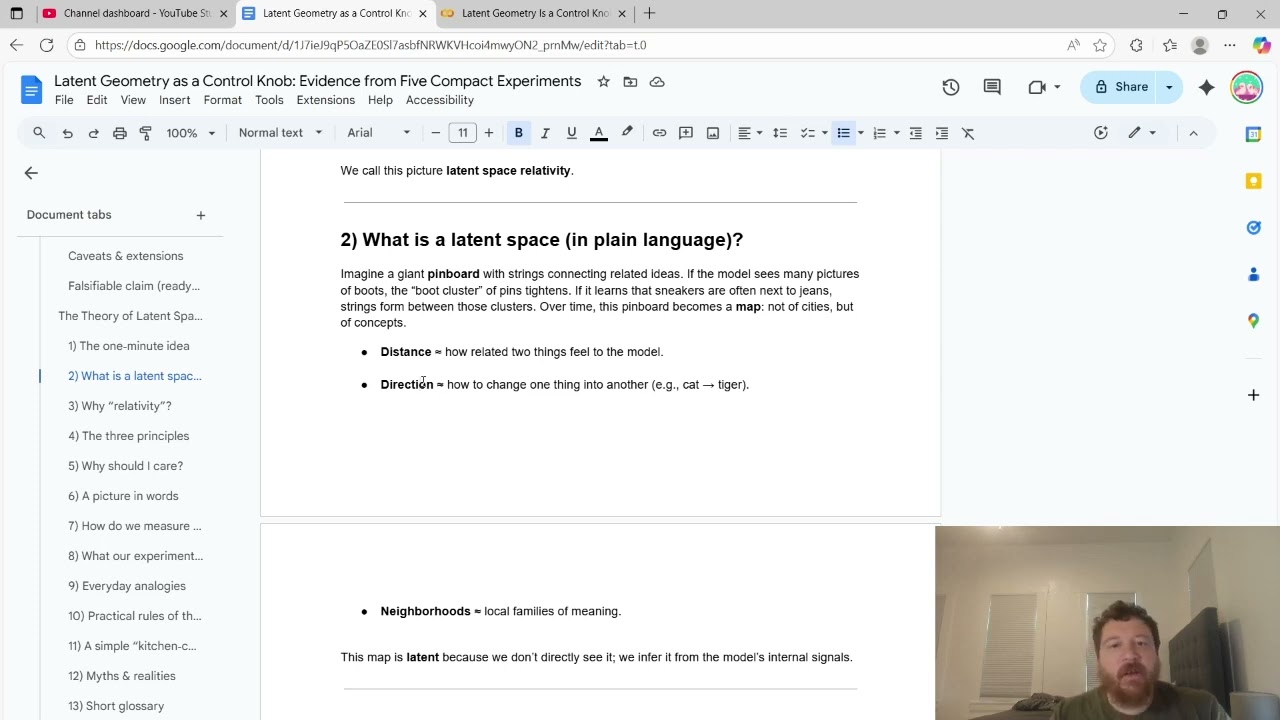Move document with folder icon
1280x720 pixels.
pyautogui.click(x=630, y=82)
